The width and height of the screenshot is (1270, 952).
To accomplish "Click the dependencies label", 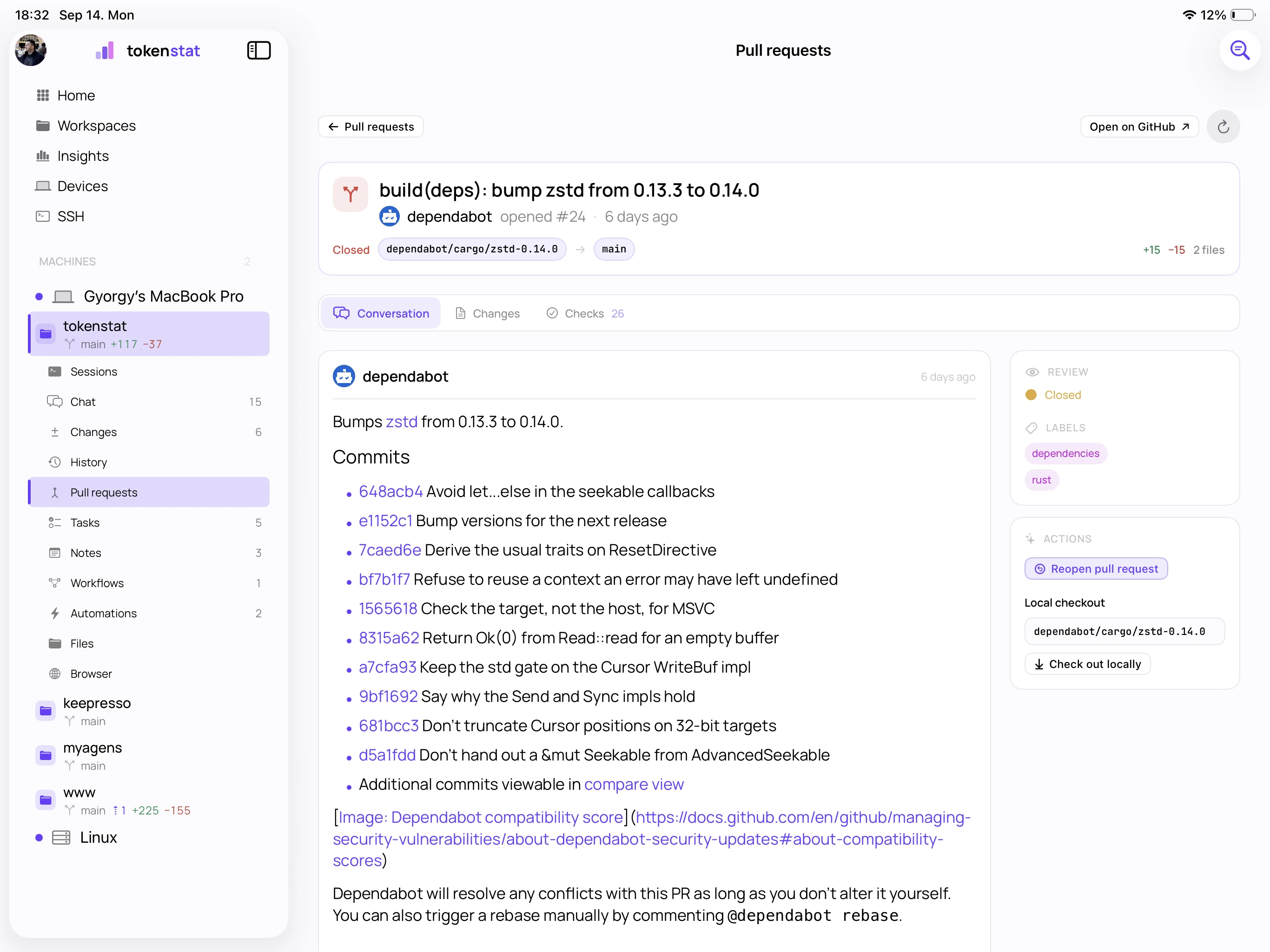I will pos(1065,454).
